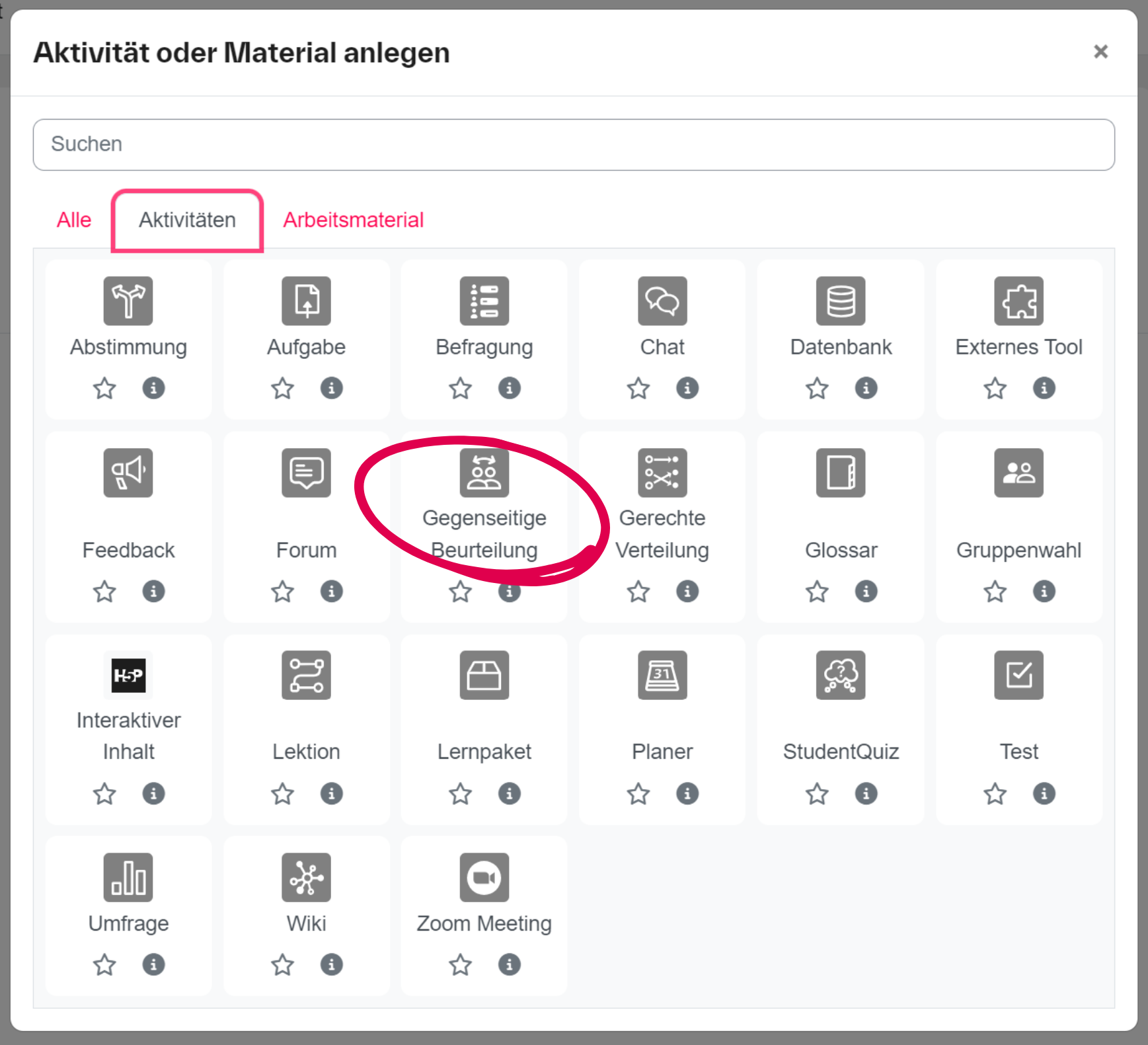Choose the Aufgabe activity icon
The image size is (1148, 1045).
tap(306, 301)
